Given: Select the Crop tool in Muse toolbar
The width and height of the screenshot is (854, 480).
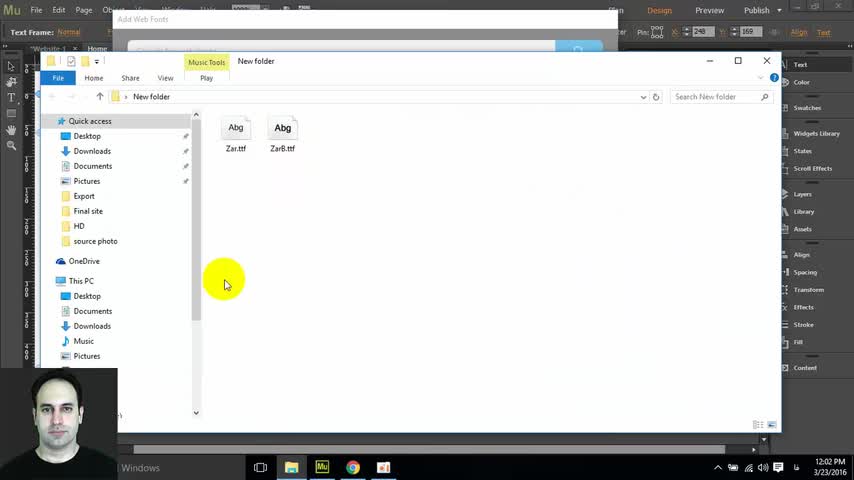Looking at the screenshot, I should 11,82.
